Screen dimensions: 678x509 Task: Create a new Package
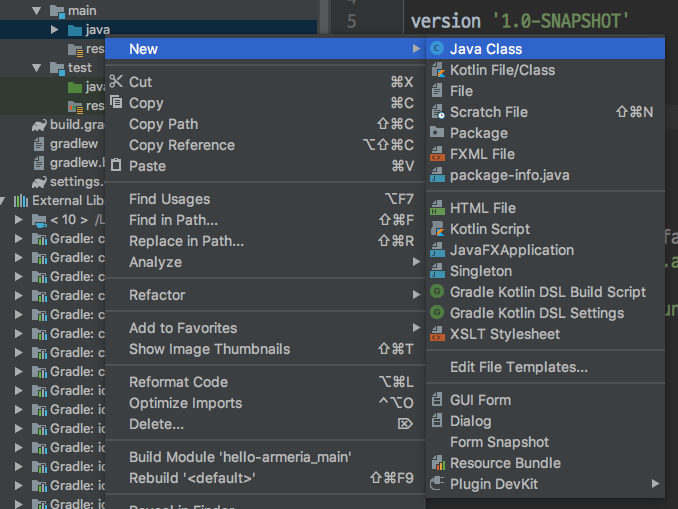coord(478,133)
